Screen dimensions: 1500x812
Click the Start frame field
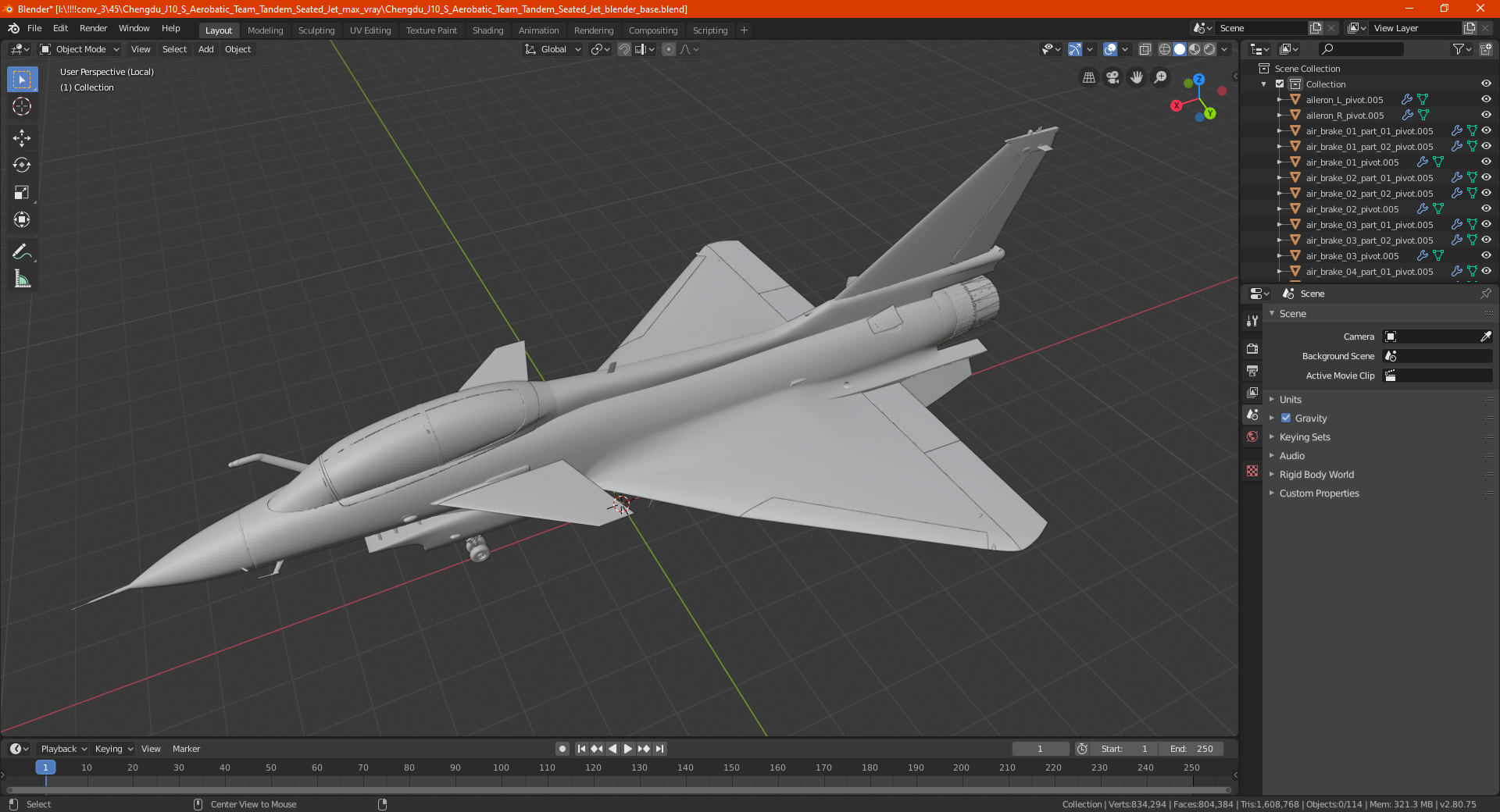click(1124, 749)
